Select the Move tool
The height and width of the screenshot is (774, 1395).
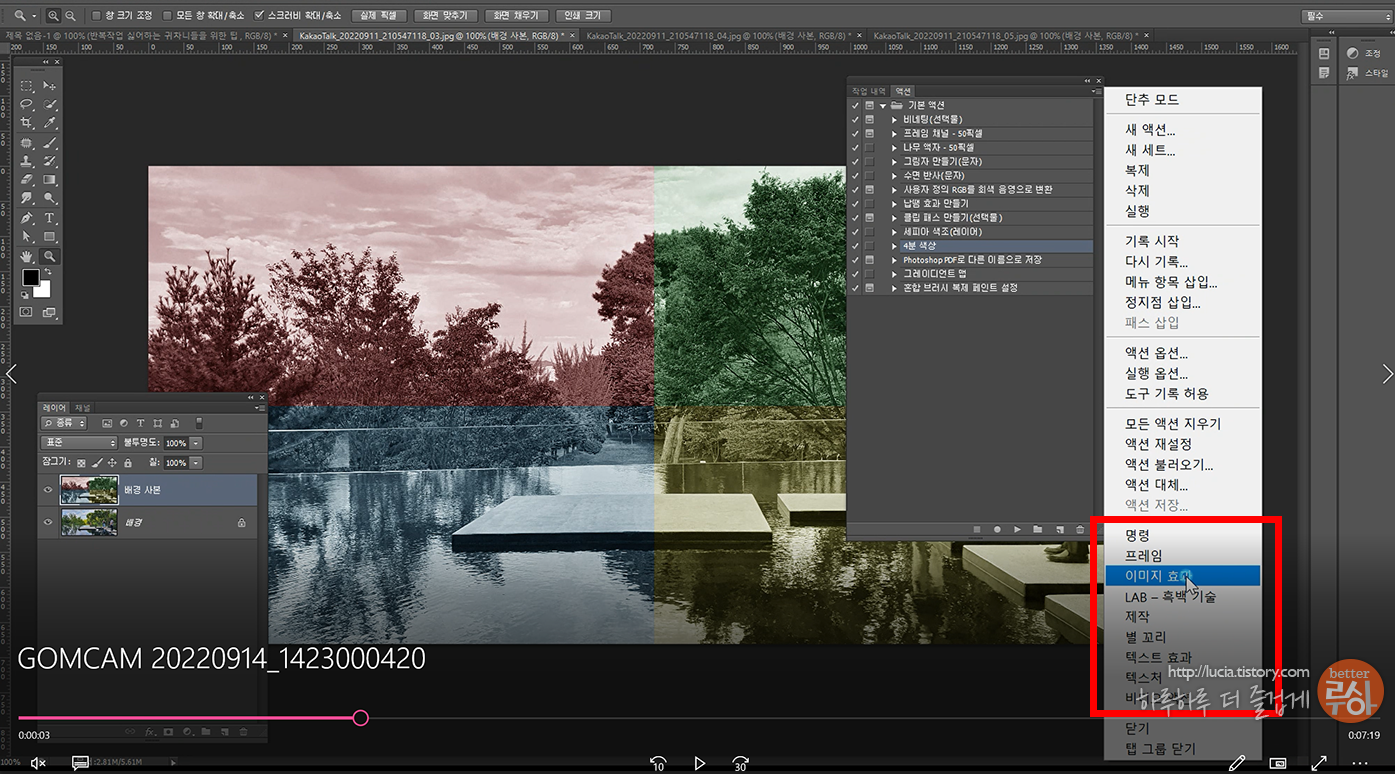click(50, 86)
